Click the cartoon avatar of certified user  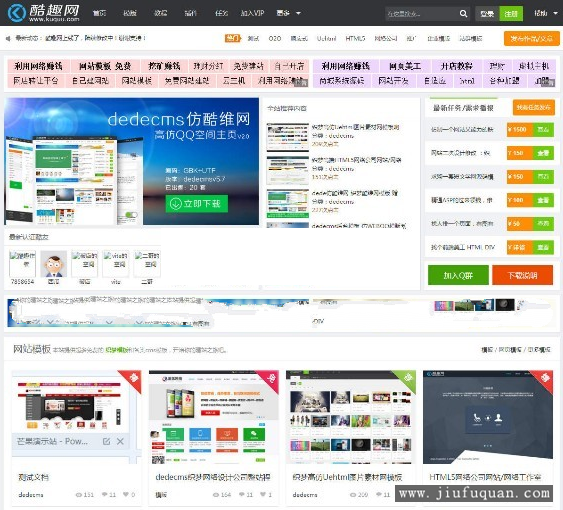(x=53, y=264)
